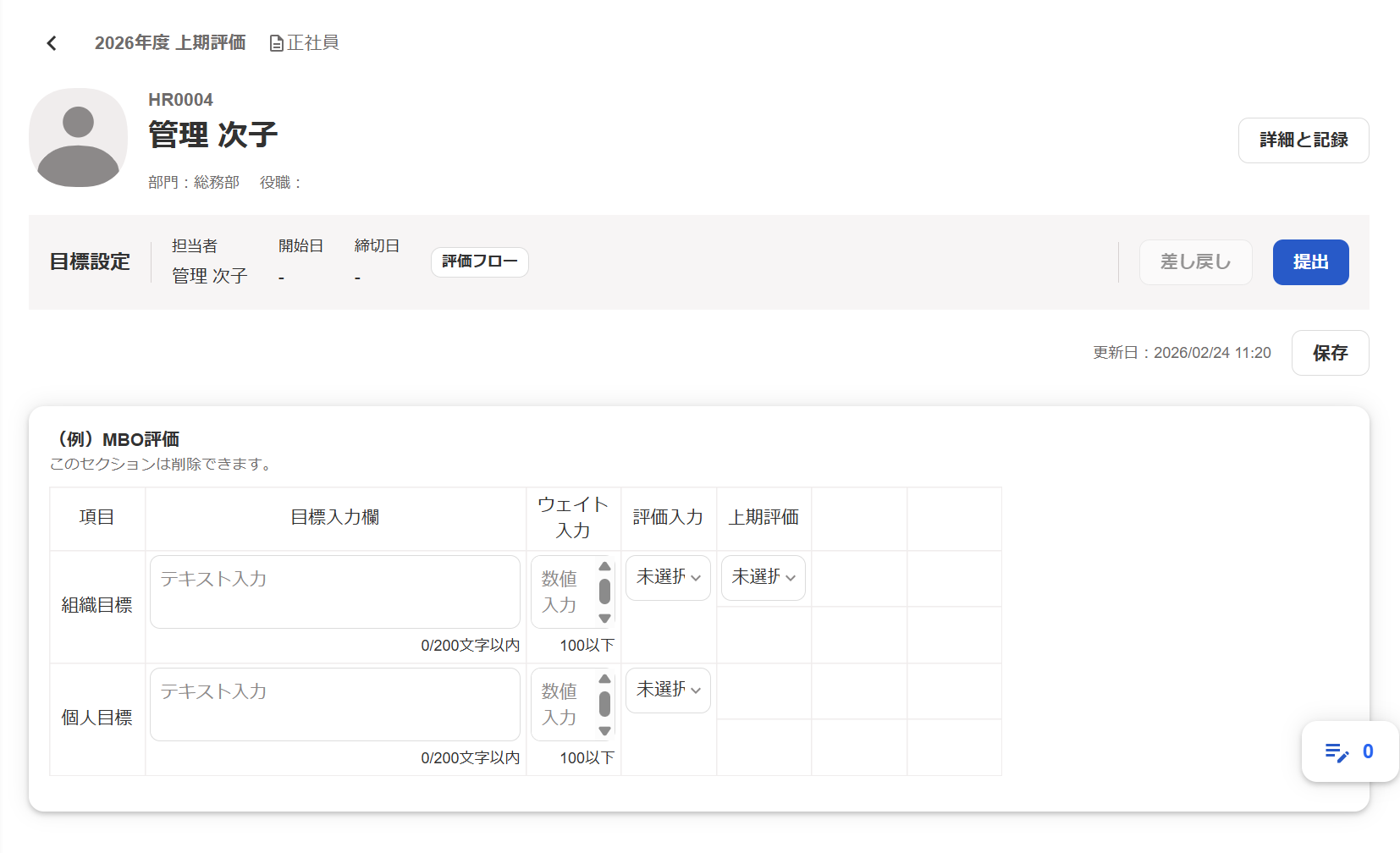The width and height of the screenshot is (1400, 853).
Task: Click the 2026年度 上期評価 title
Action: [170, 43]
